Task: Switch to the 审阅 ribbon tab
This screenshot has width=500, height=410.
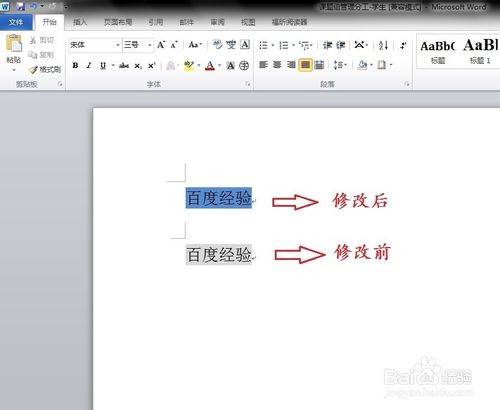Action: tap(217, 22)
